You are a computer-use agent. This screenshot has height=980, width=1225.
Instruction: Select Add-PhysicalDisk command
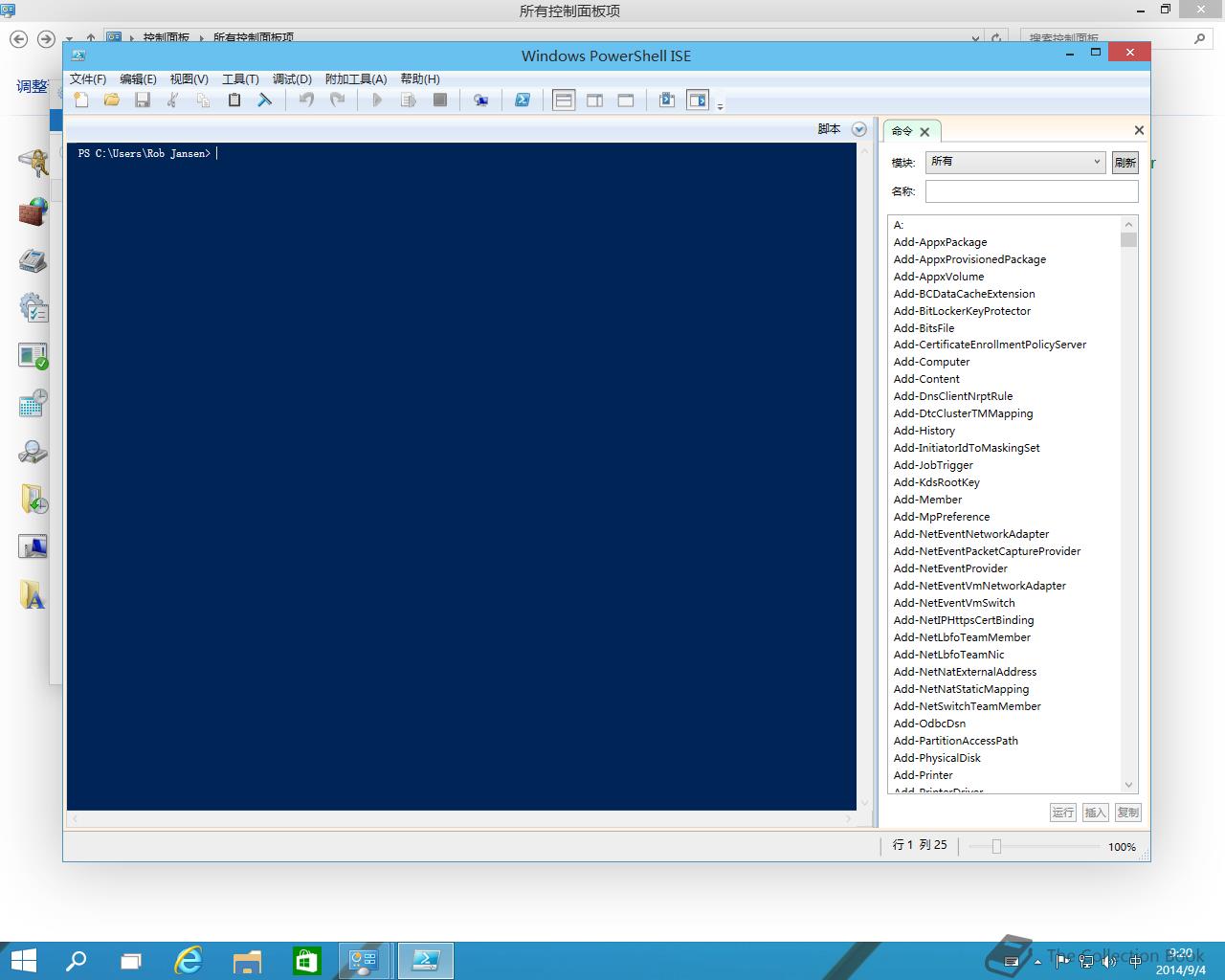(x=937, y=758)
